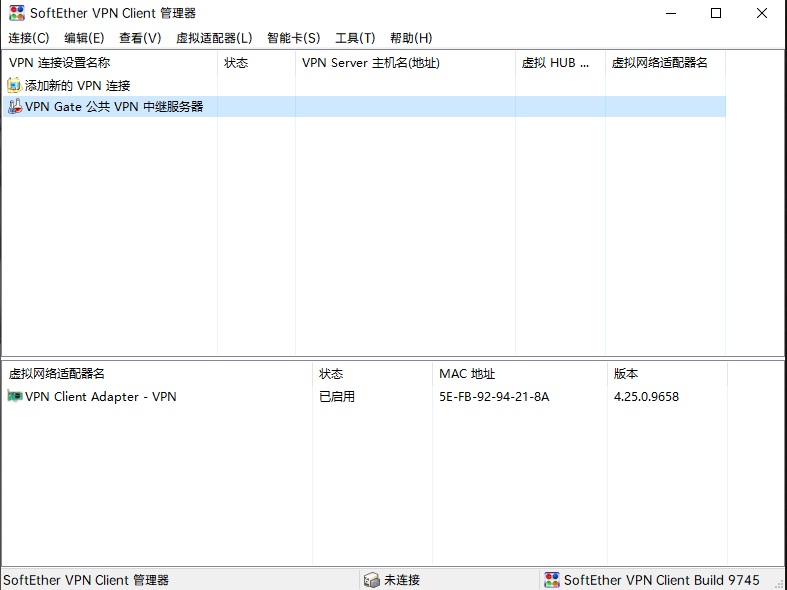The height and width of the screenshot is (590, 787).
Task: Open the 编辑(E) menu
Action: pos(84,38)
